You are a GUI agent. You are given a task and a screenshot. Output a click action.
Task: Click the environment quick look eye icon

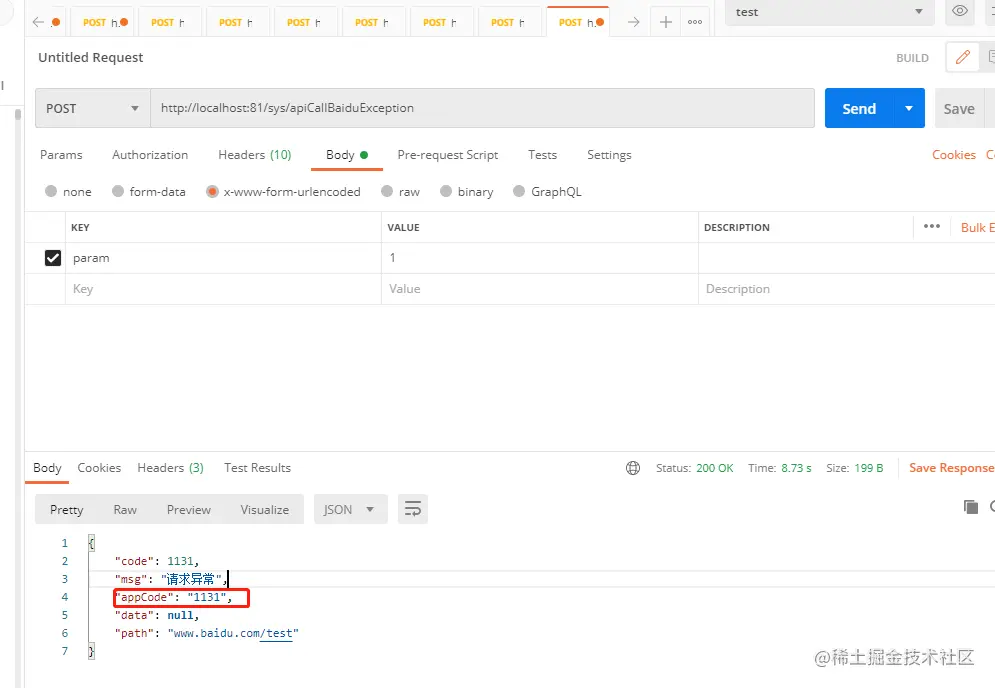coord(959,11)
